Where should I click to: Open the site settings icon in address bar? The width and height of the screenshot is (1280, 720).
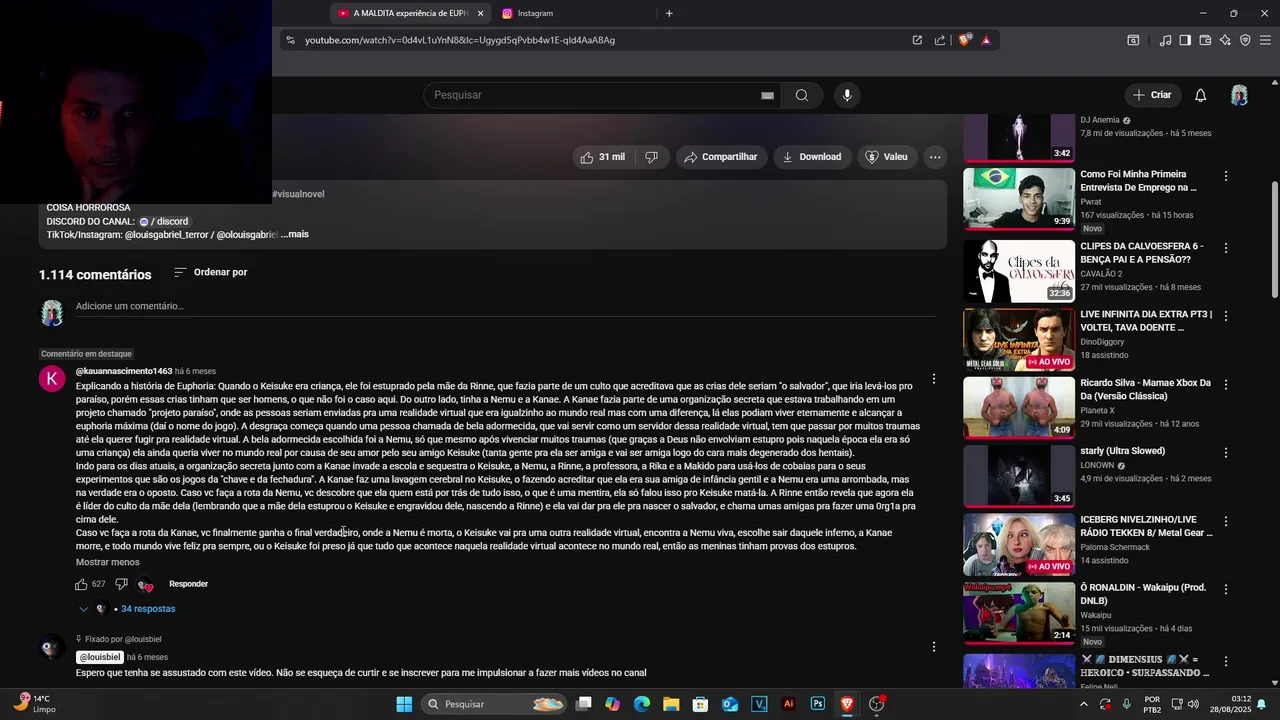290,40
